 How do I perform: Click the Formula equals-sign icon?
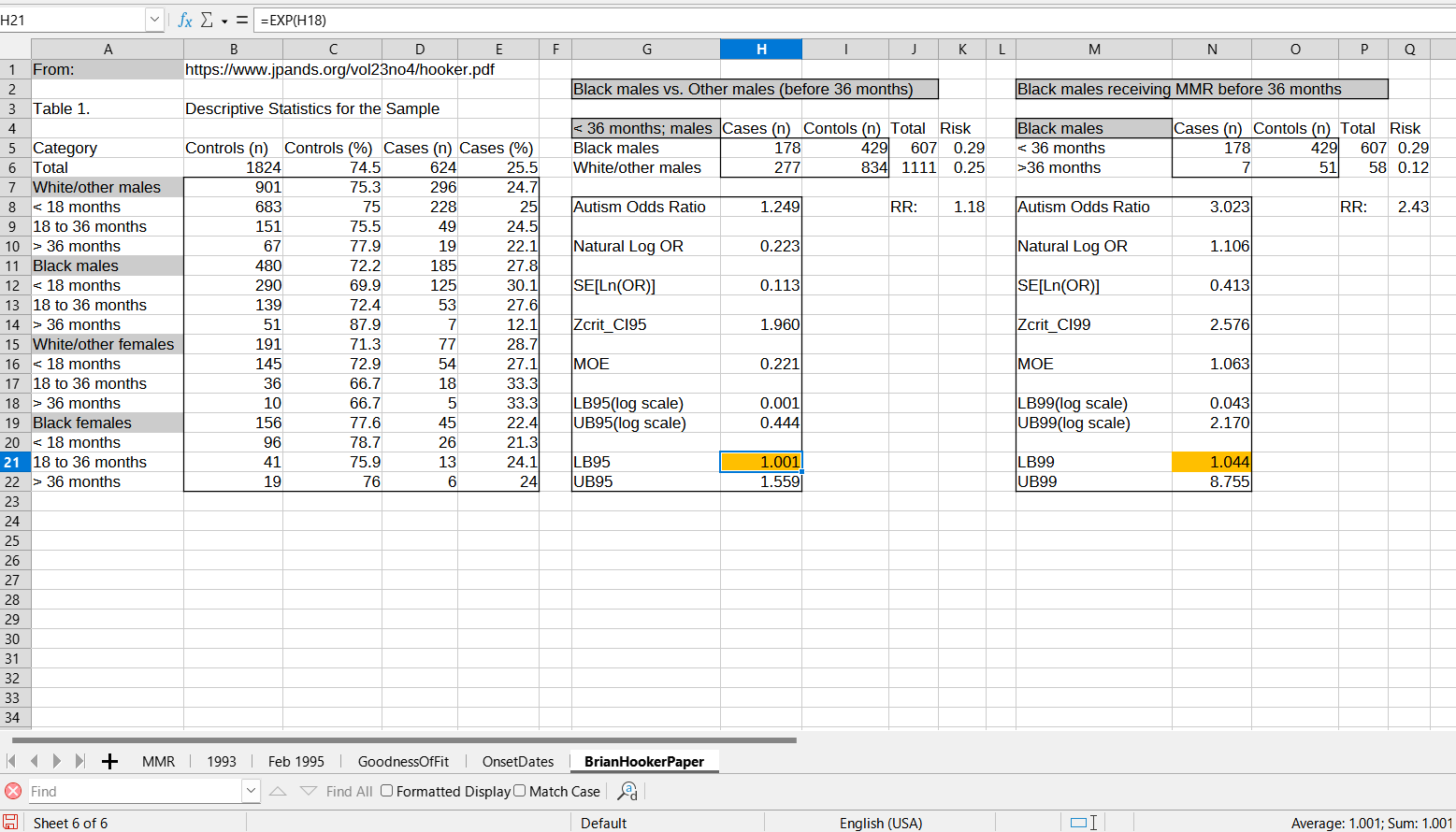(x=241, y=20)
